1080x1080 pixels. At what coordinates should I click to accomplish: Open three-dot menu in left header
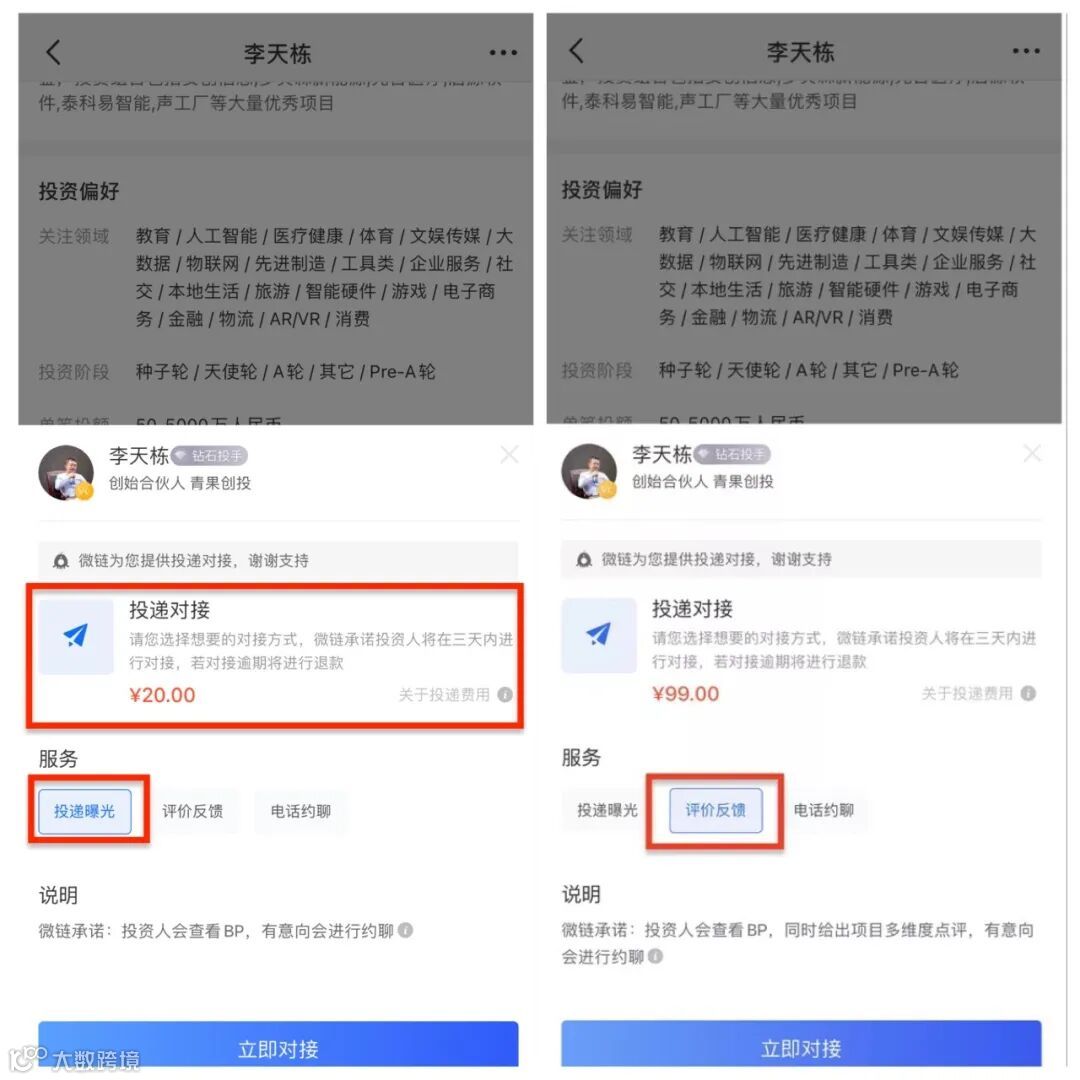[x=503, y=52]
